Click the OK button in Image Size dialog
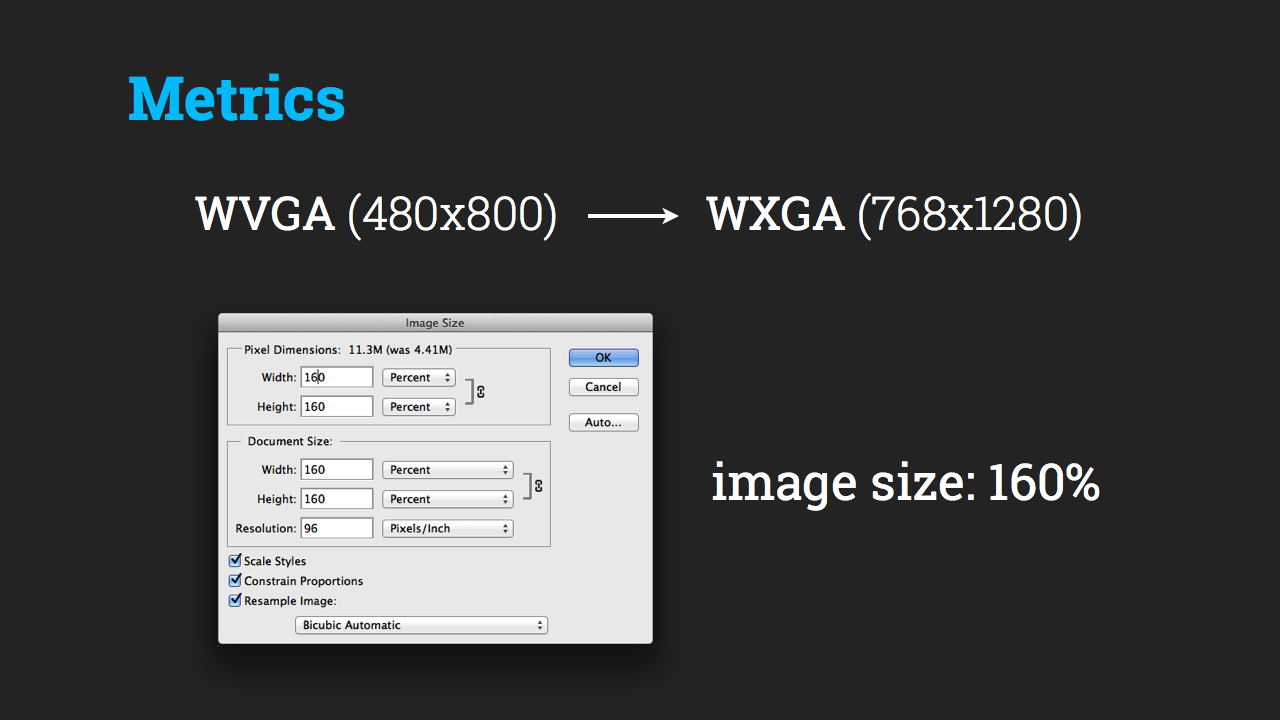Viewport: 1280px width, 720px height. click(x=603, y=358)
